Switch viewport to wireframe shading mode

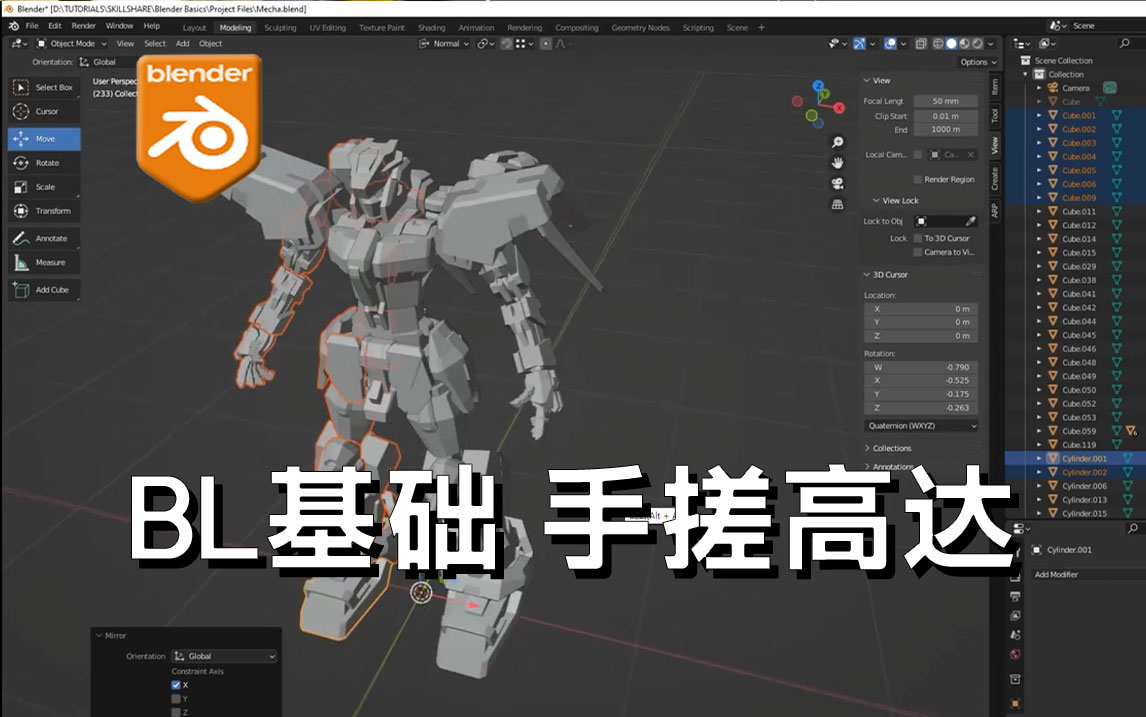click(x=937, y=44)
